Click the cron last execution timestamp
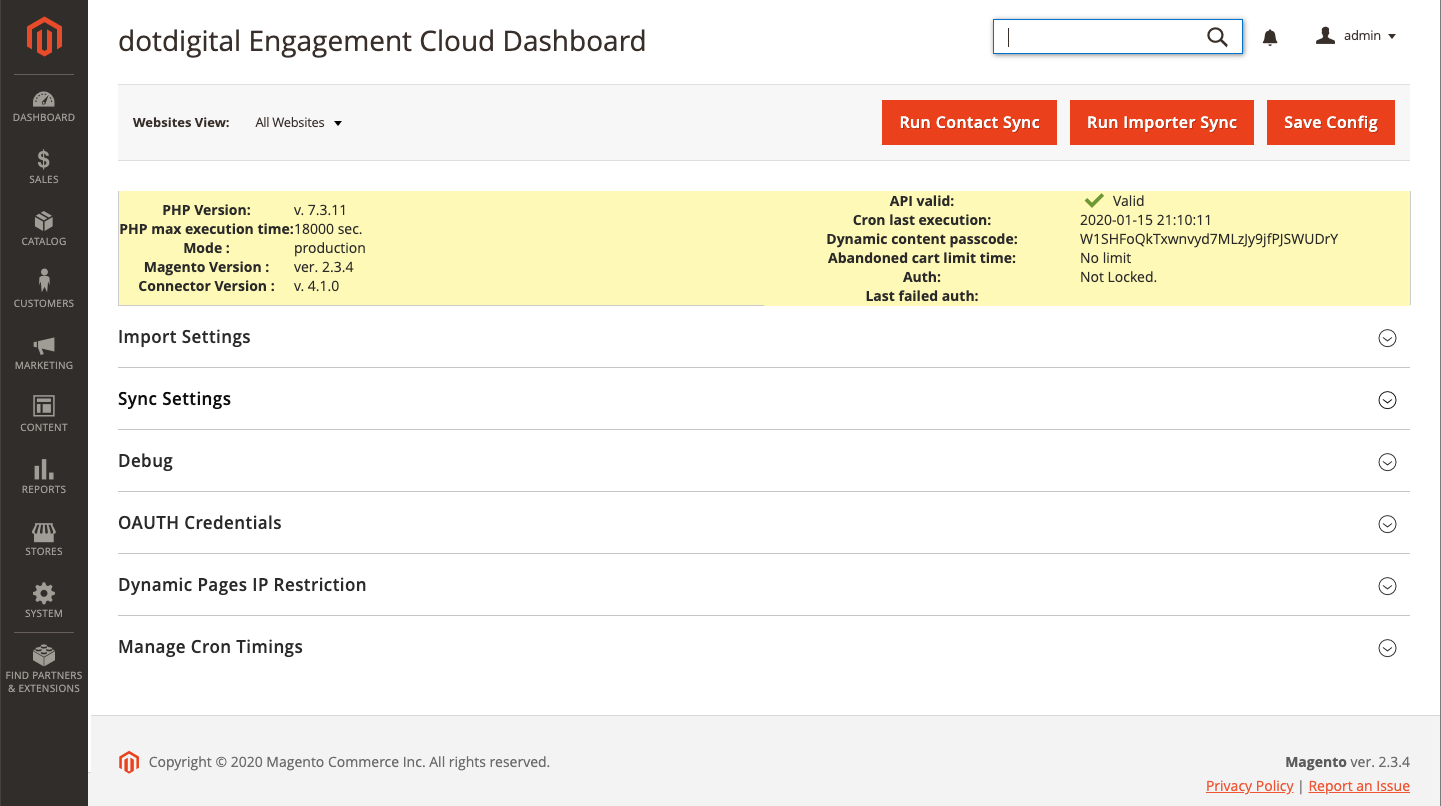Screen dimensions: 1441x806 1146,220
